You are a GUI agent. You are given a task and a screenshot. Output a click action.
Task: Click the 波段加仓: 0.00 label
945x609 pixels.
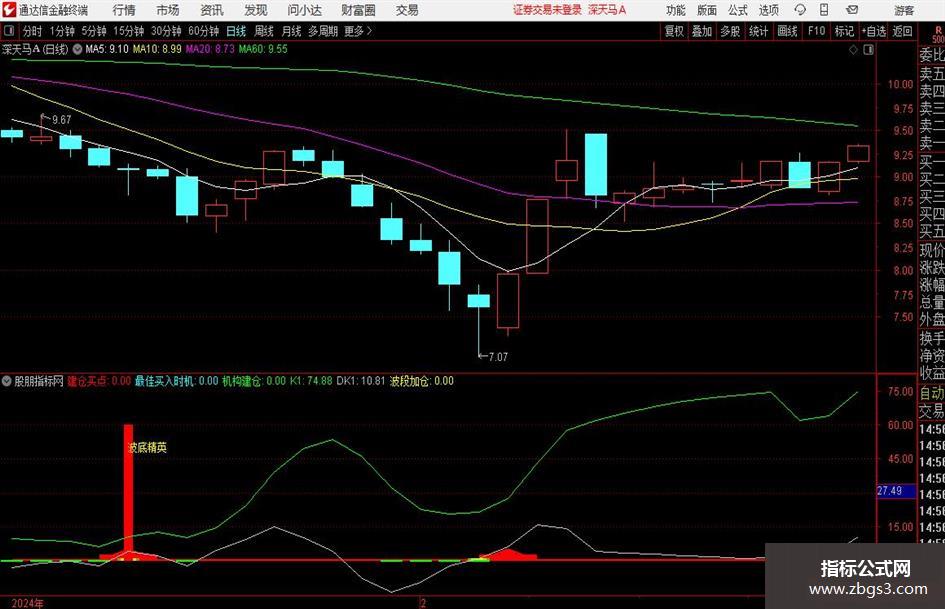pos(421,381)
